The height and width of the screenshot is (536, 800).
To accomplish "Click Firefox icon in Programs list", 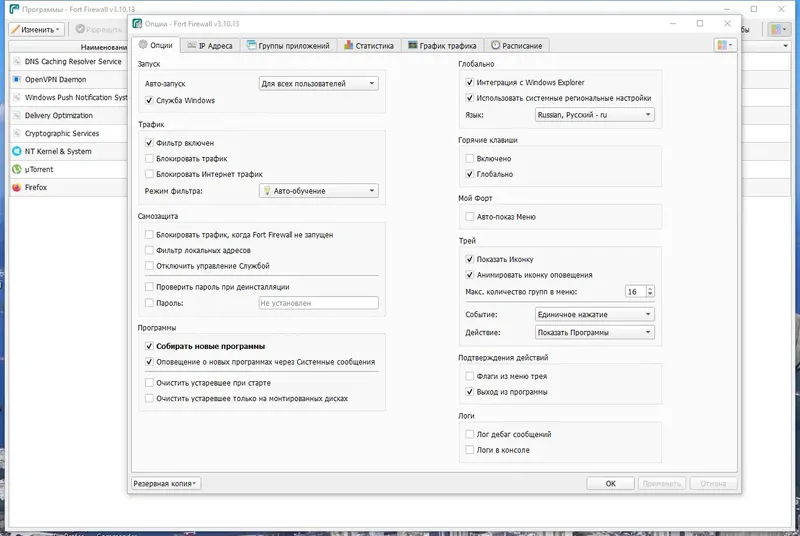I will [17, 187].
